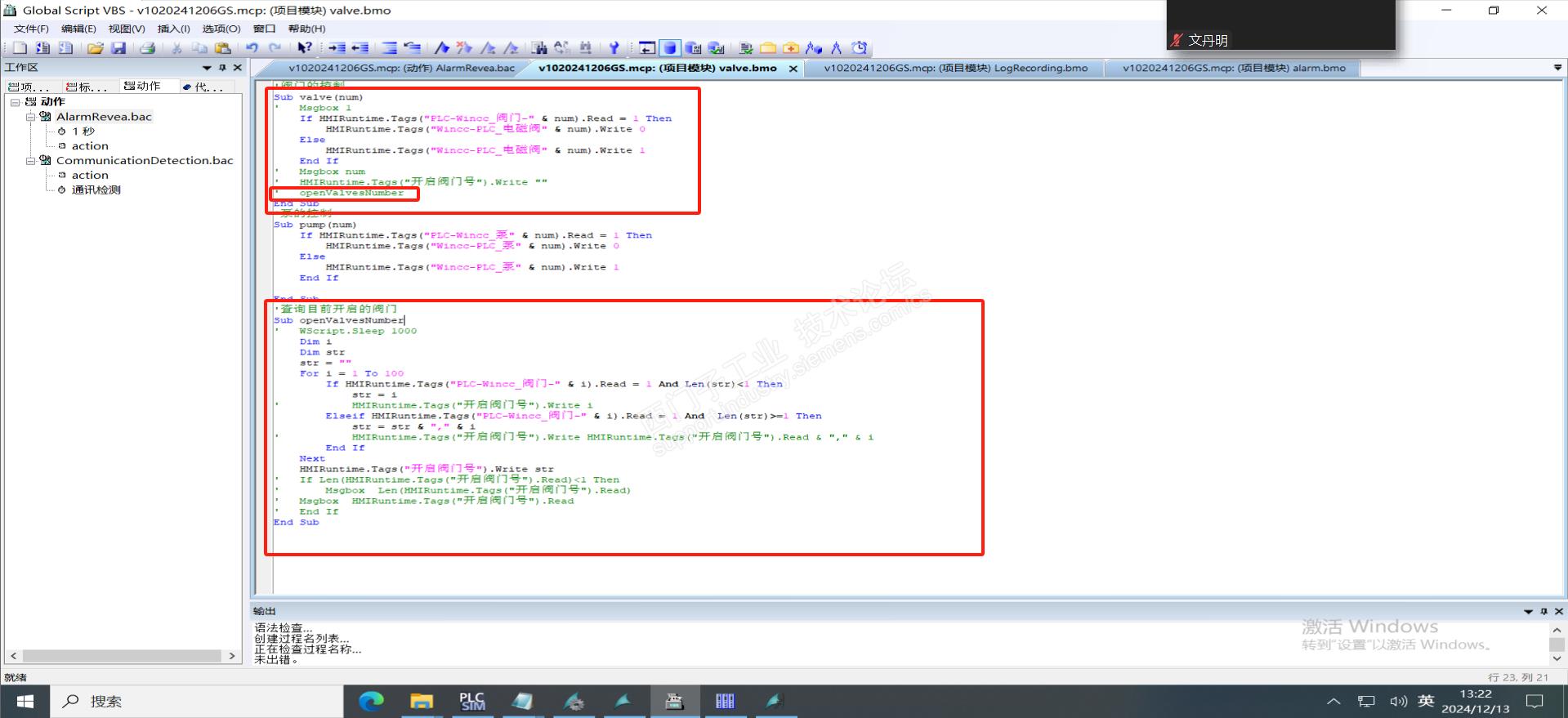Screen dimensions: 1568x718
Task: Collapse the CommunicationDetection.bac tree node
Action: click(30, 161)
